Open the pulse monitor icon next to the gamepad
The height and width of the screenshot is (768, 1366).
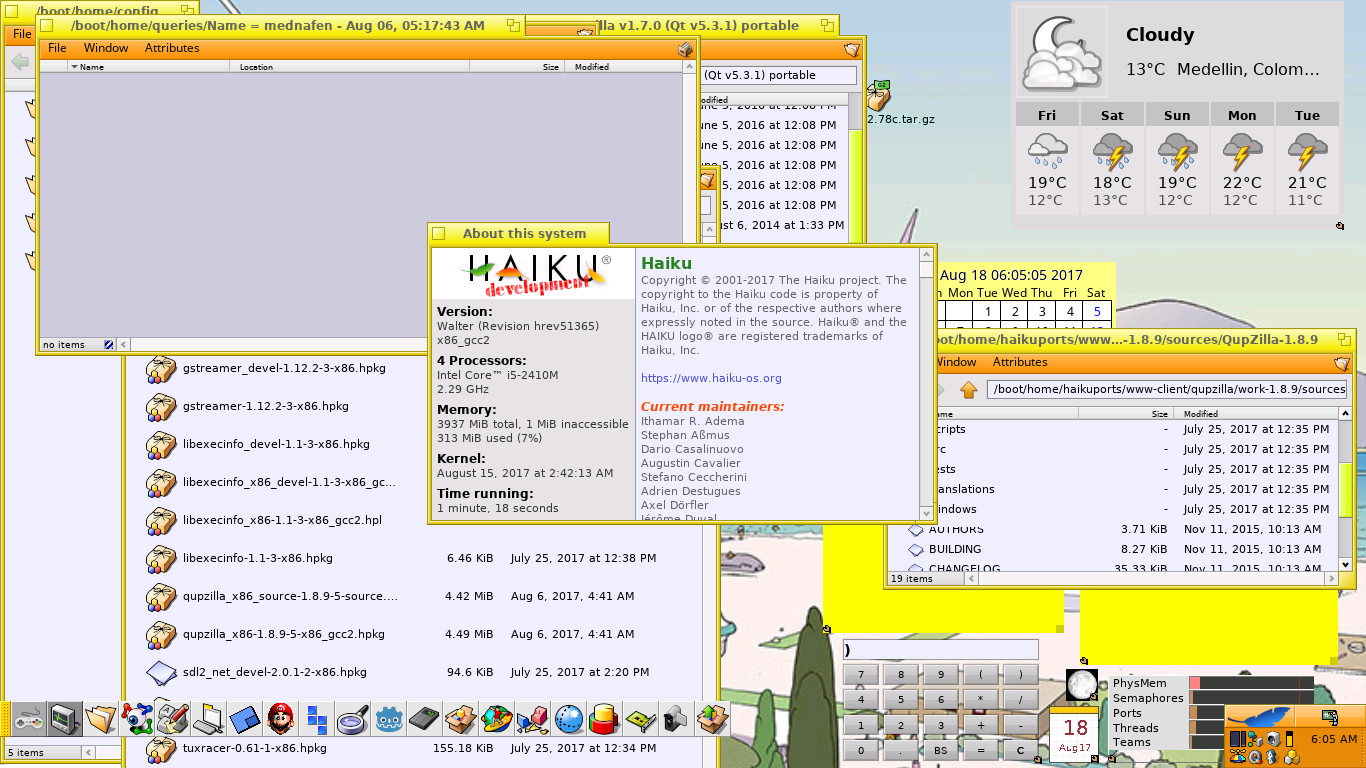[x=66, y=718]
